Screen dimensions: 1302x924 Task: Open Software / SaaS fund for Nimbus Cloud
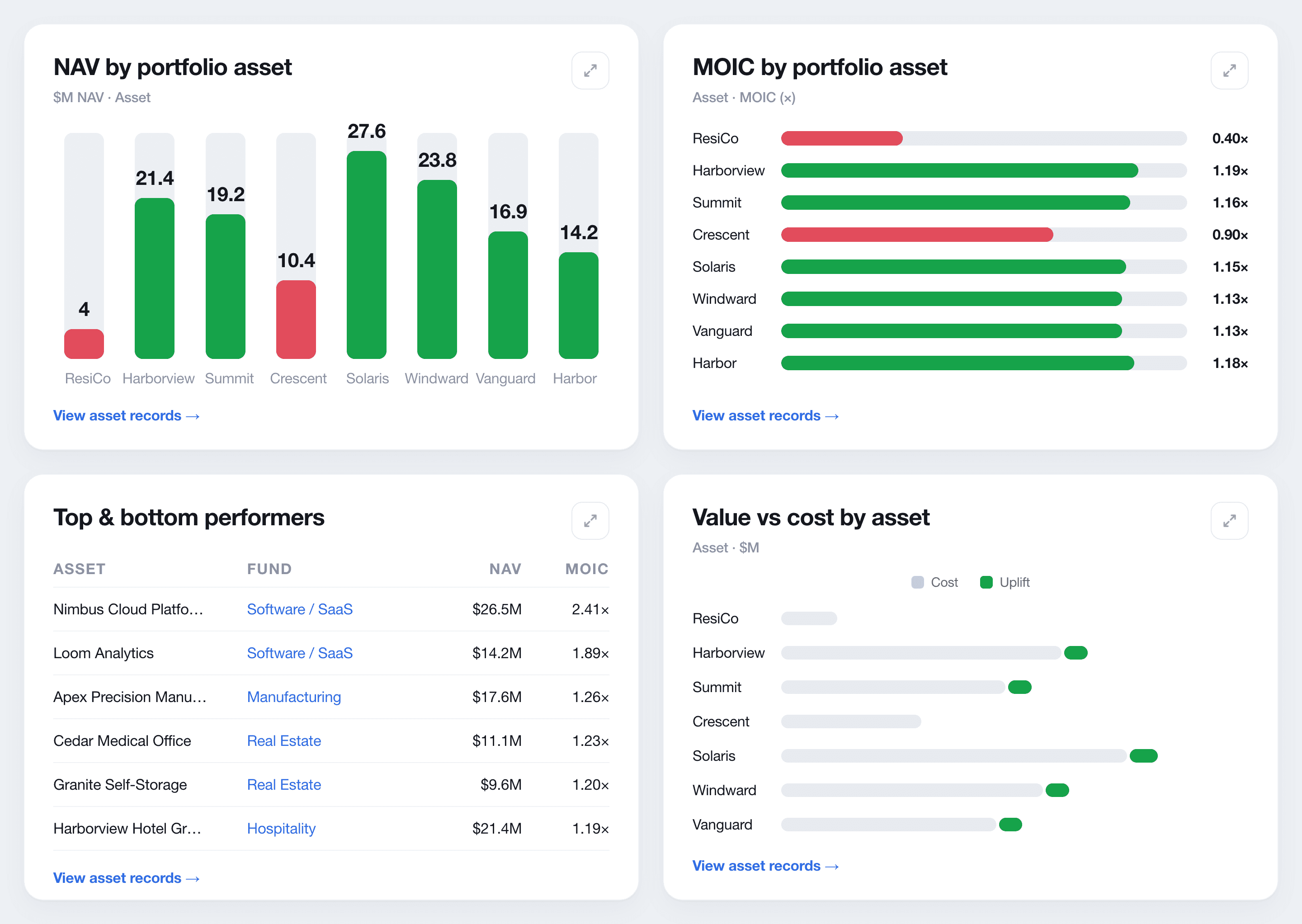(x=300, y=609)
